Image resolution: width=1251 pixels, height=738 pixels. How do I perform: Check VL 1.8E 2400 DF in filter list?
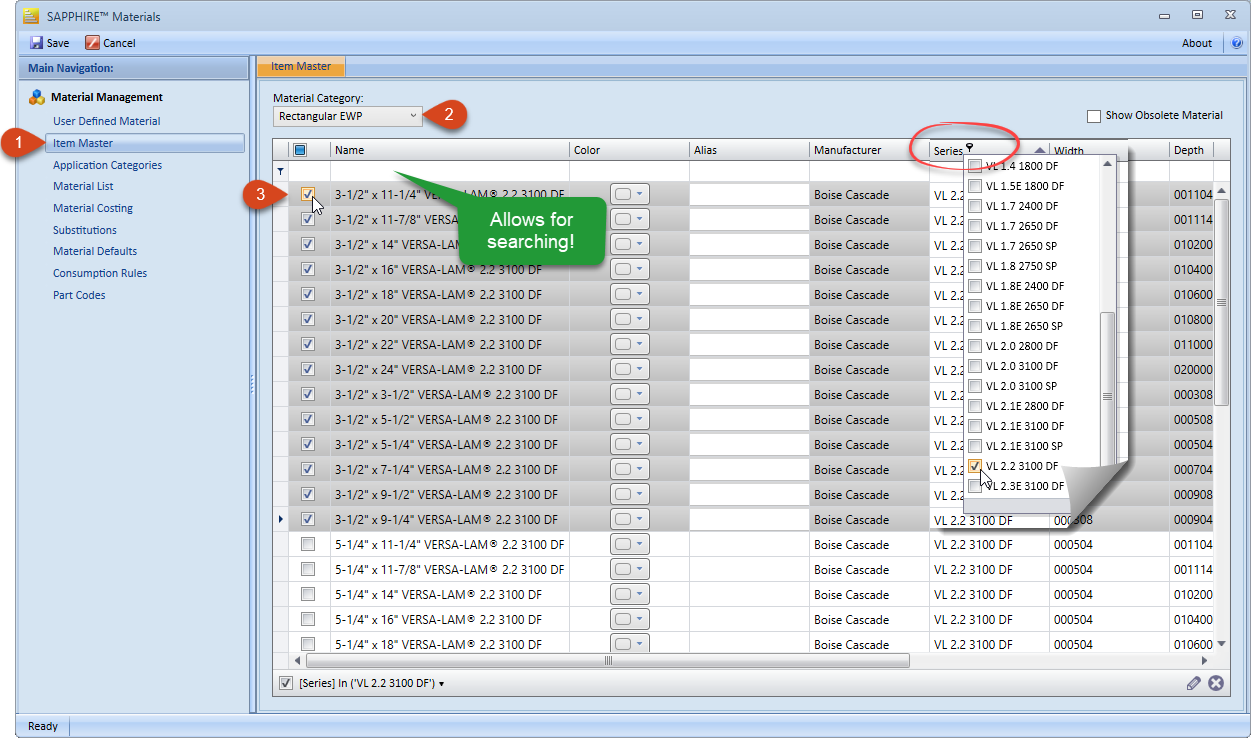975,286
